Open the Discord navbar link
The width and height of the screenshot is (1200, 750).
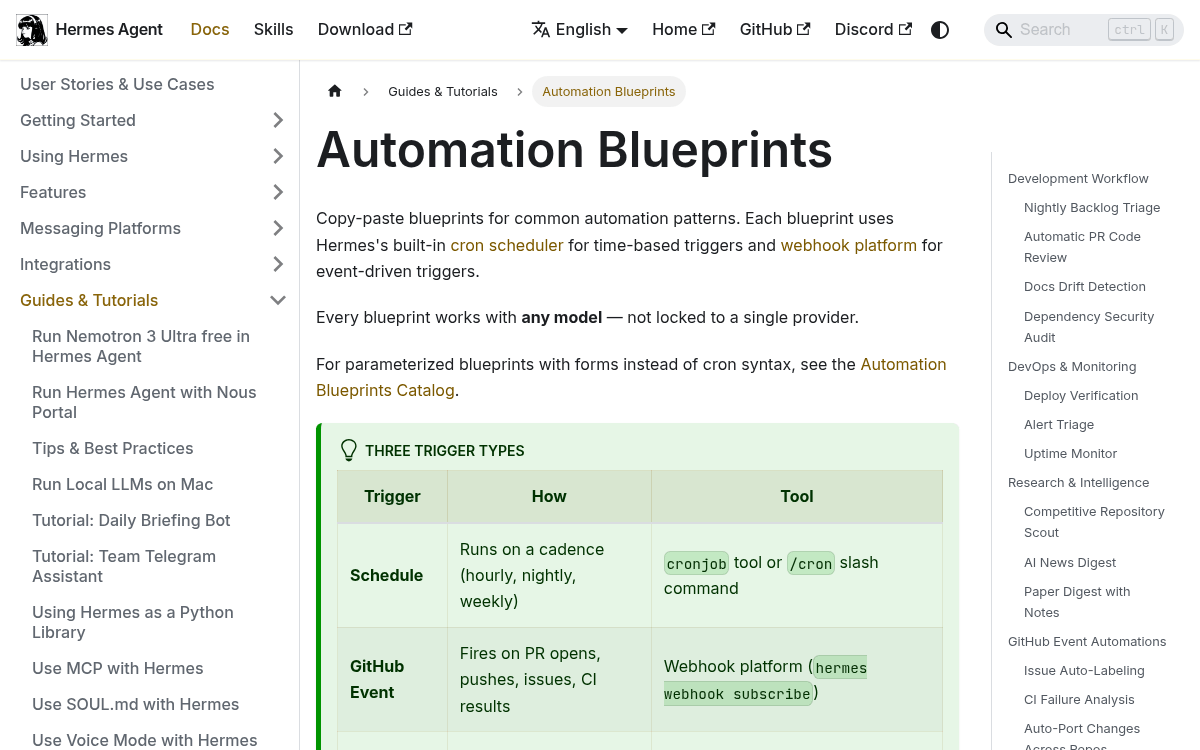pyautogui.click(x=874, y=30)
